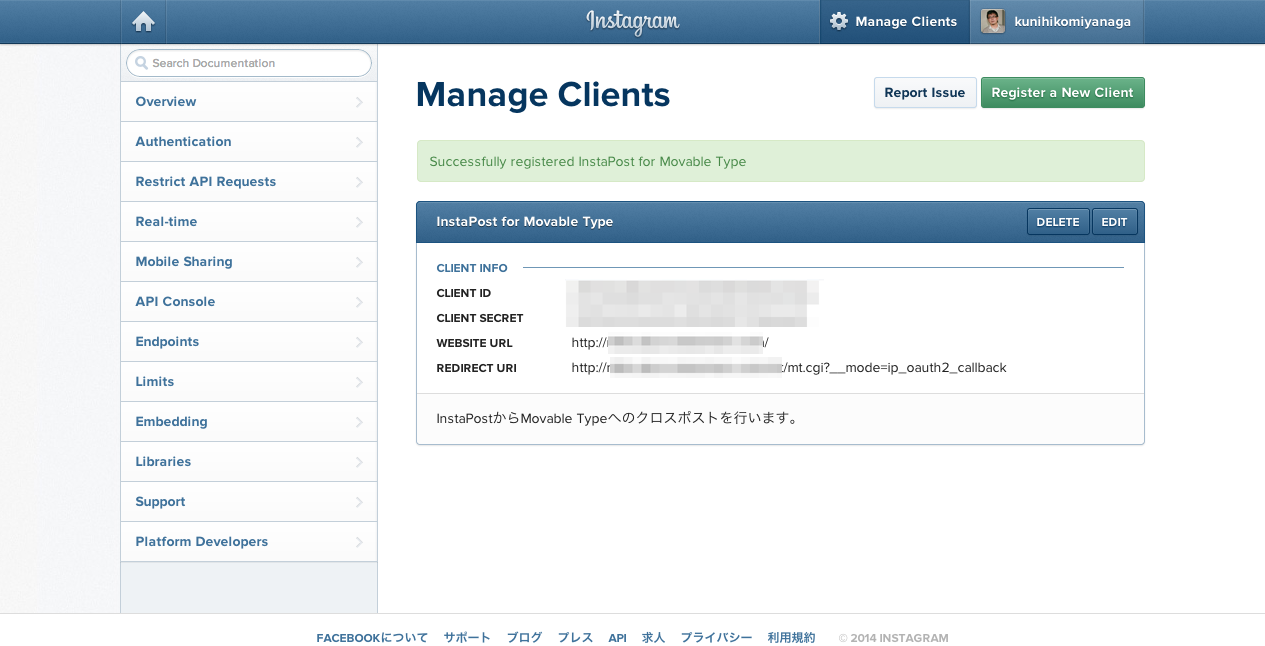Open the Support section
This screenshot has width=1265, height=646.
pyautogui.click(x=248, y=502)
